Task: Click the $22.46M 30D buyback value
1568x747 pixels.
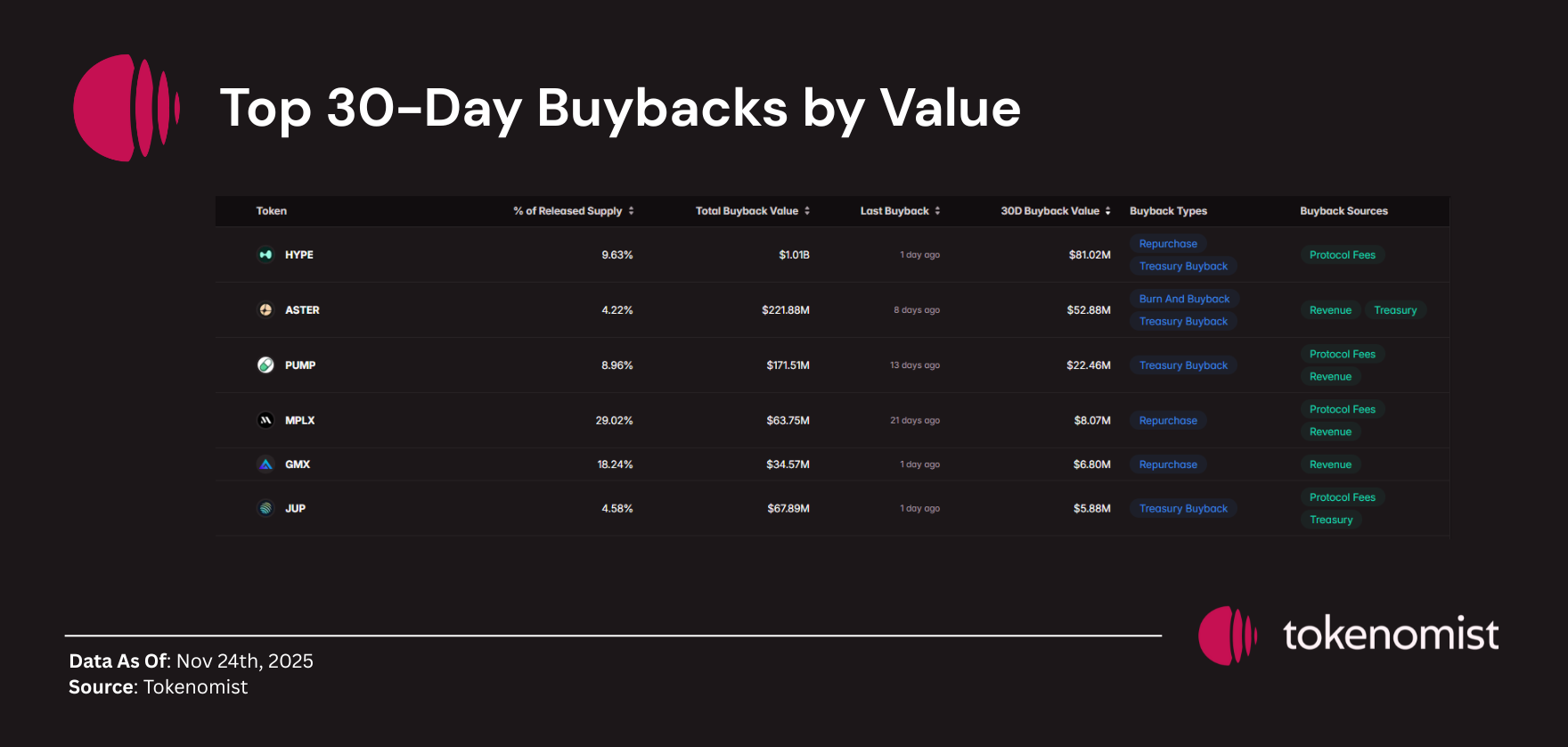Action: click(1089, 365)
